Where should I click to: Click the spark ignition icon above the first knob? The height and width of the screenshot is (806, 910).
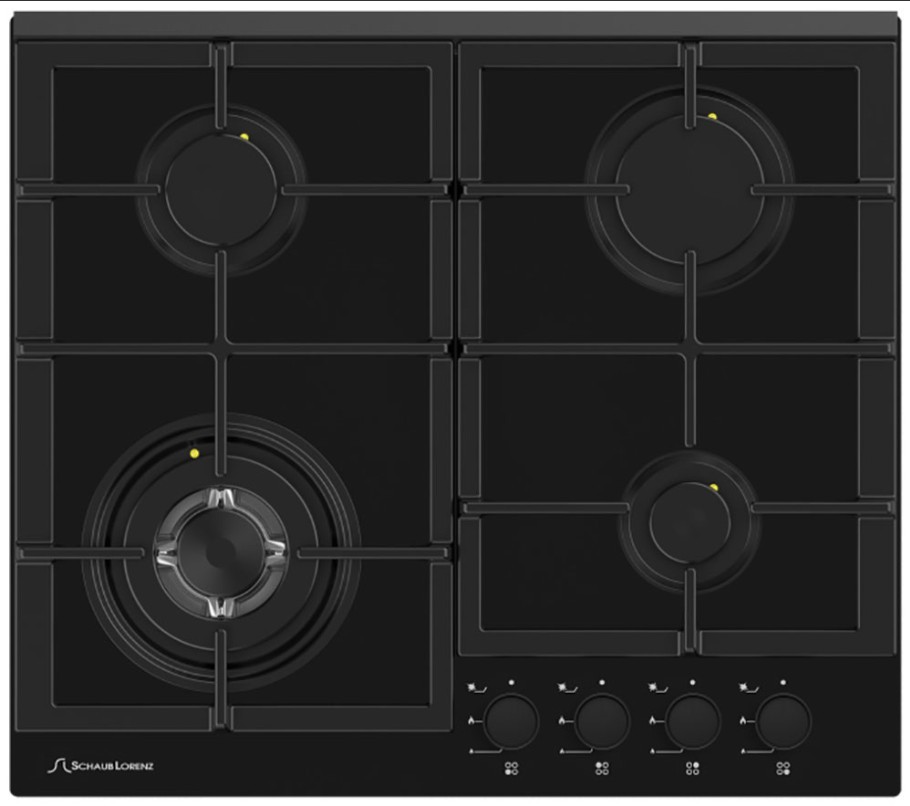(x=473, y=688)
